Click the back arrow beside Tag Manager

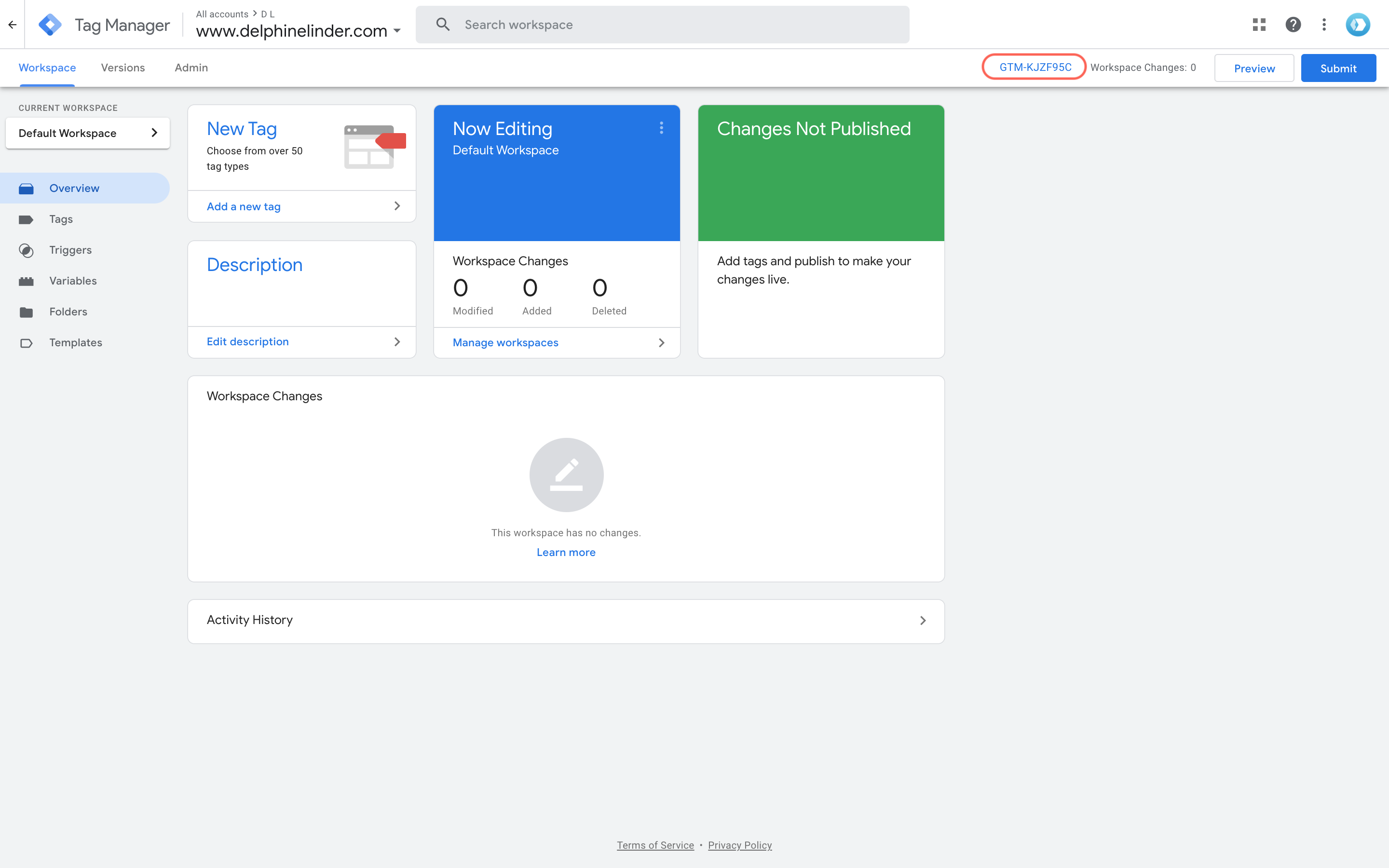13,24
